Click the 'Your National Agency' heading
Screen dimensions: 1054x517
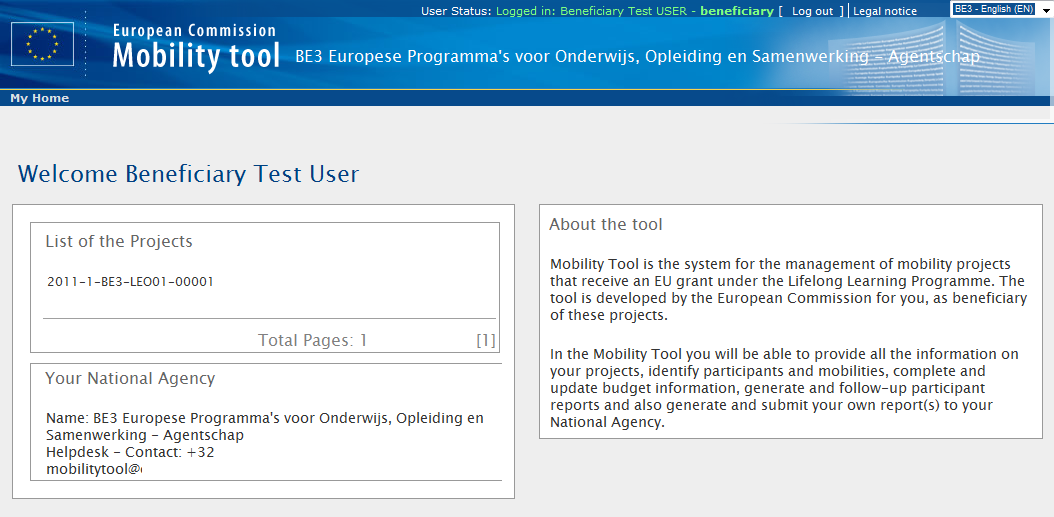[x=130, y=379]
